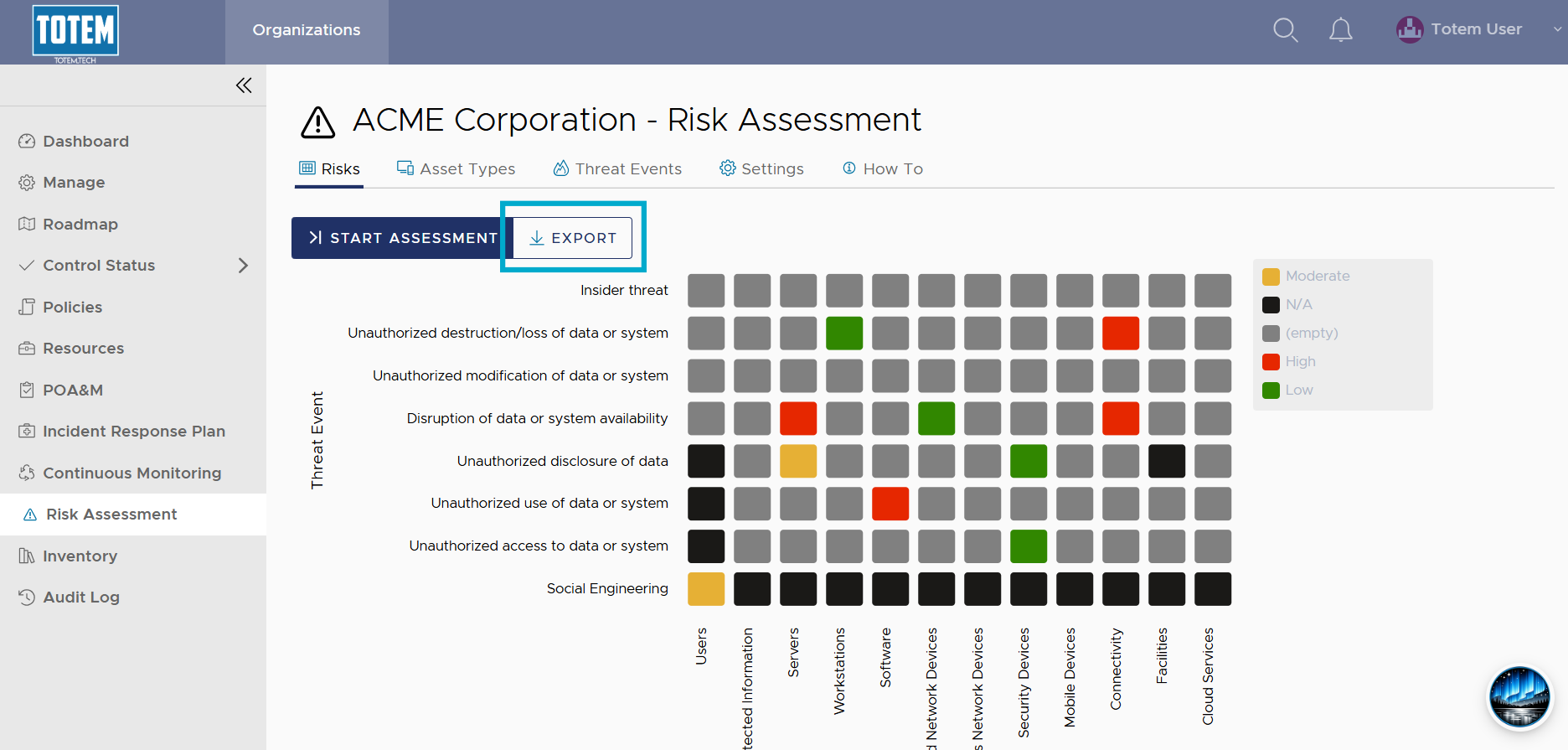
Task: Collapse the sidebar with double chevron
Action: pyautogui.click(x=244, y=85)
